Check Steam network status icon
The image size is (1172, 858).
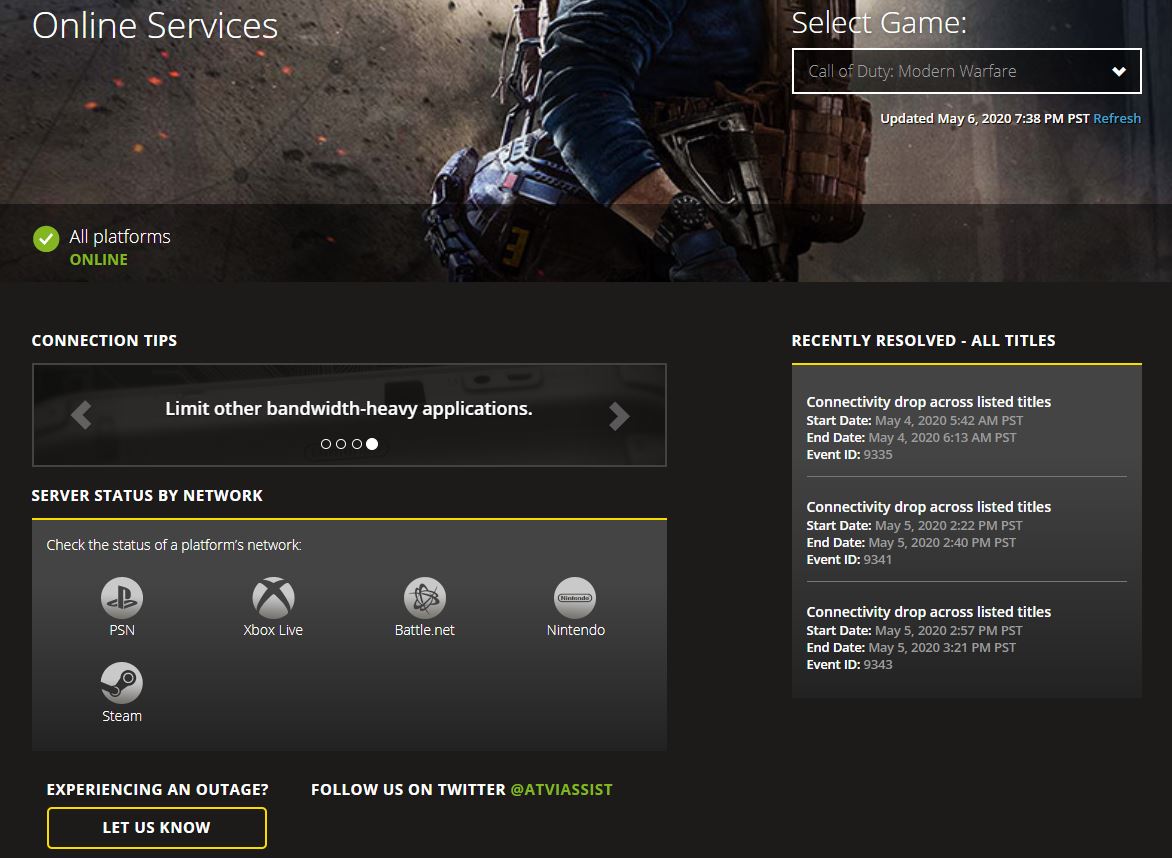coord(122,683)
